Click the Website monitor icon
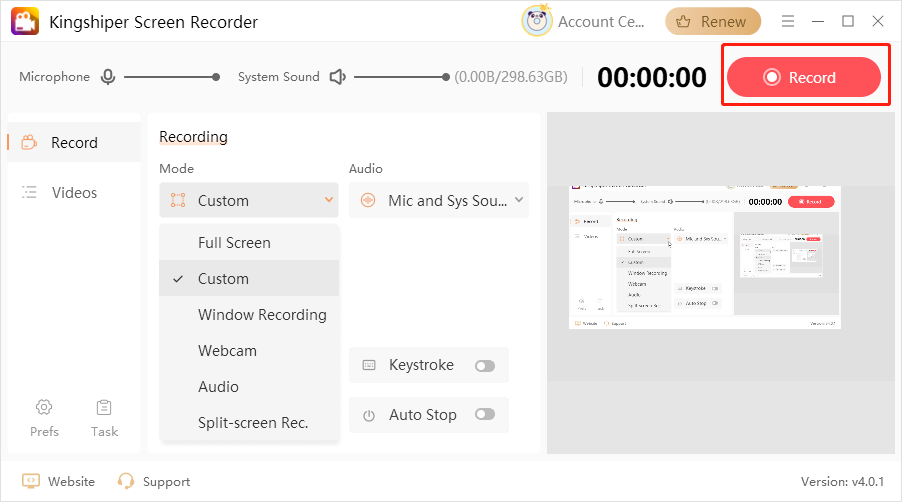 [30, 481]
